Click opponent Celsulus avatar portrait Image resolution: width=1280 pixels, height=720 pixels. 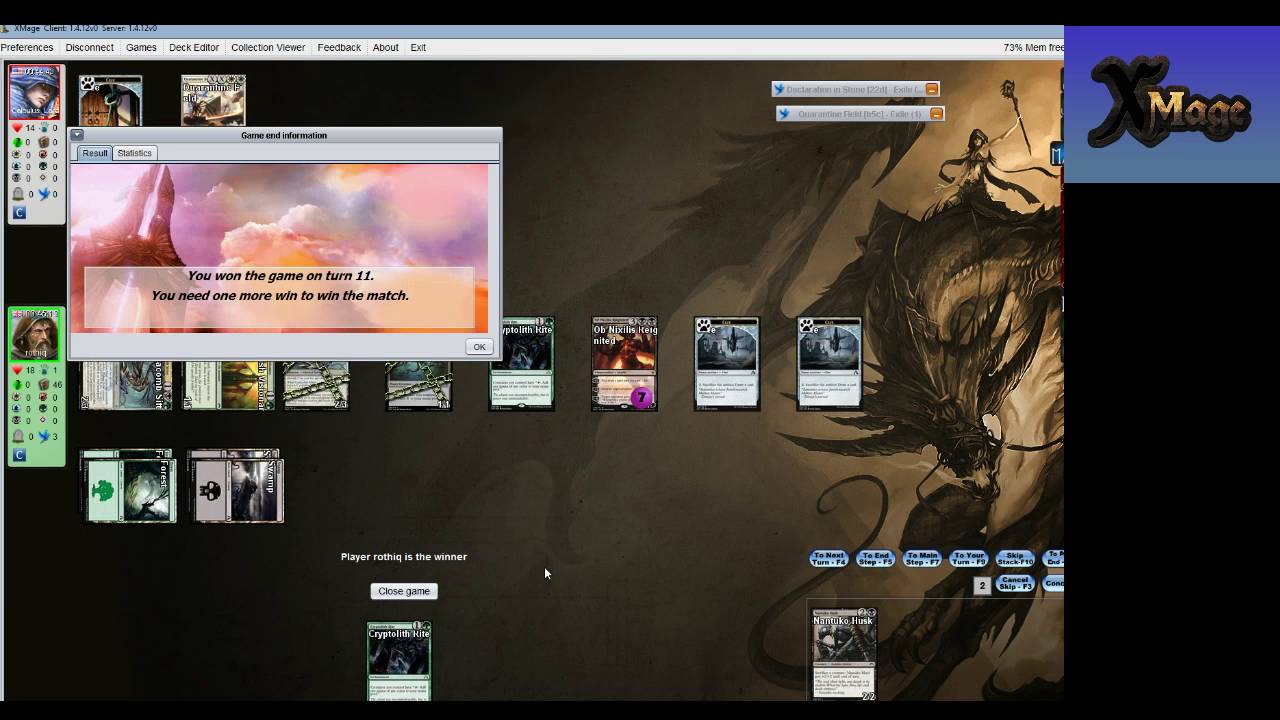pyautogui.click(x=35, y=93)
